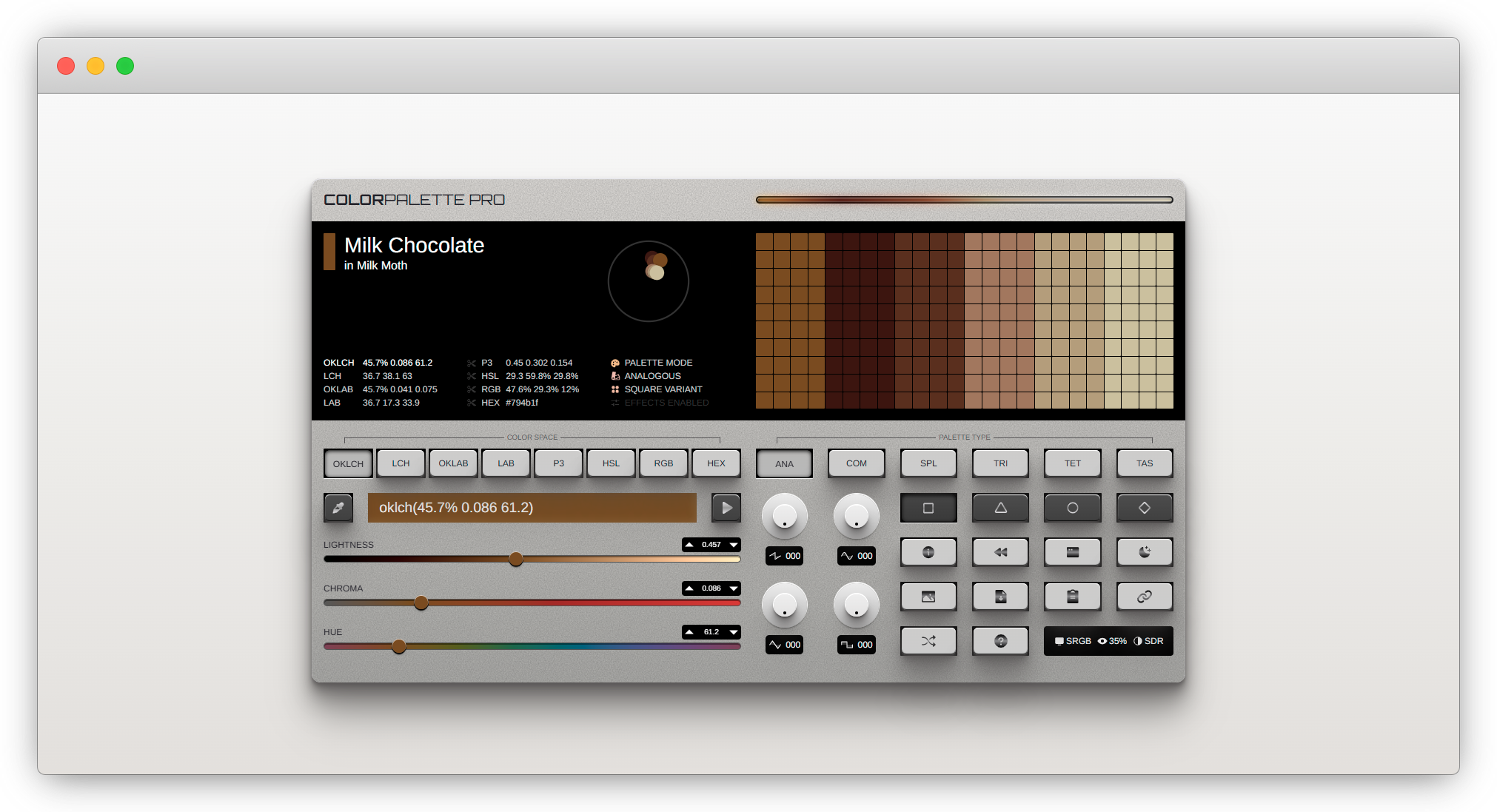Increase chroma value with up arrow

[689, 588]
